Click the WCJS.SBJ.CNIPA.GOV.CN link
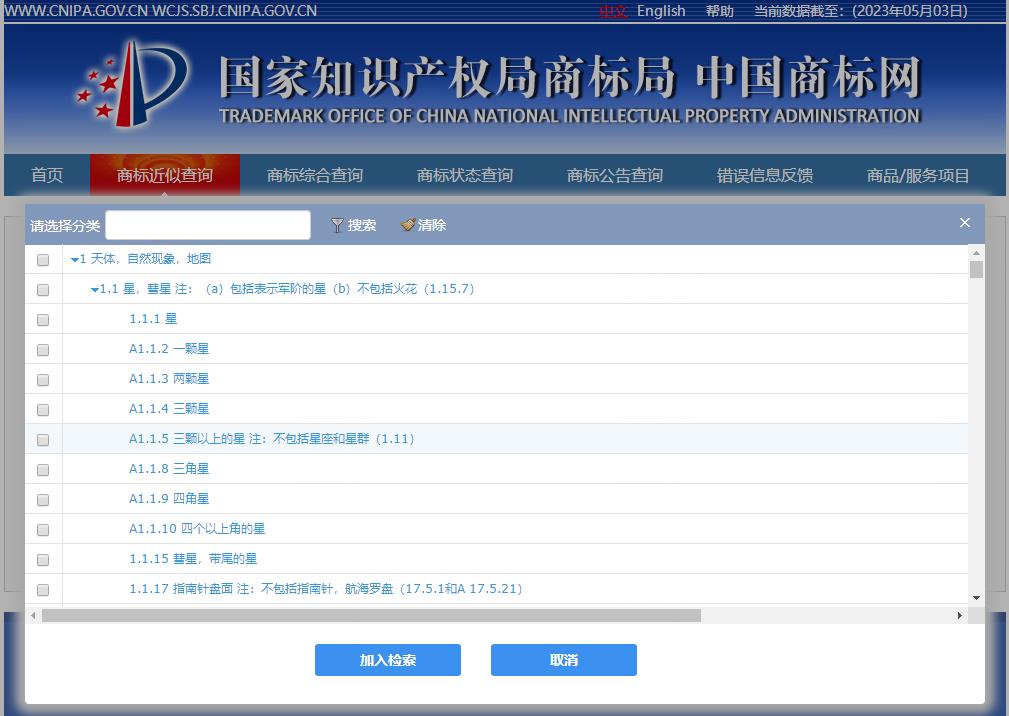Viewport: 1009px width, 716px height. click(x=234, y=11)
